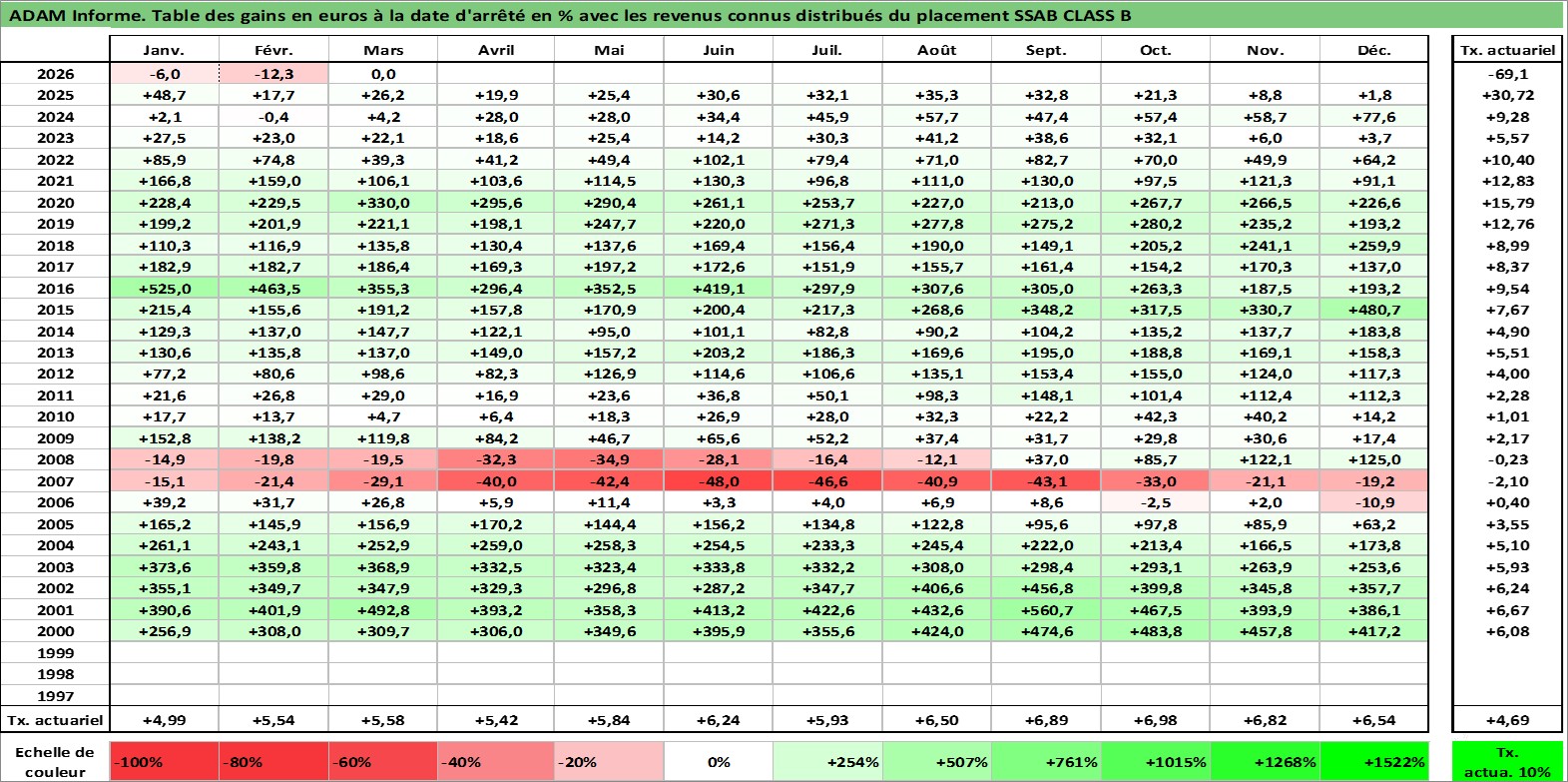This screenshot has height=782, width=1568.
Task: Click the '+259,9' cell for Déc. 2018
Action: pos(1373,246)
